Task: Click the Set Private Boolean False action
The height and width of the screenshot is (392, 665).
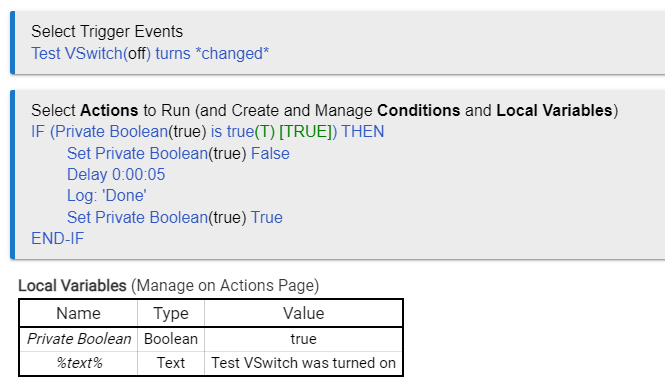Action: click(178, 154)
